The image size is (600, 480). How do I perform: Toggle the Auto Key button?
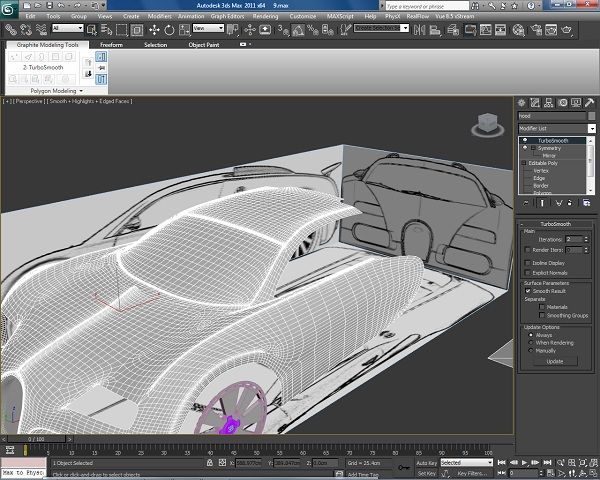point(427,463)
